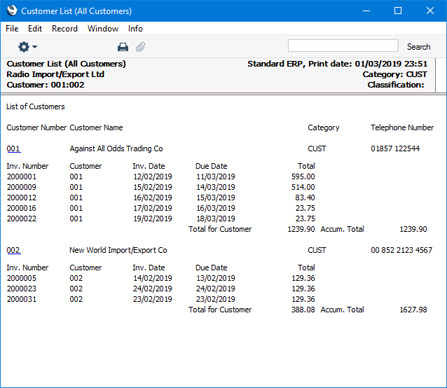The height and width of the screenshot is (388, 447).
Task: Click the Customer Number column header
Action: [x=37, y=128]
